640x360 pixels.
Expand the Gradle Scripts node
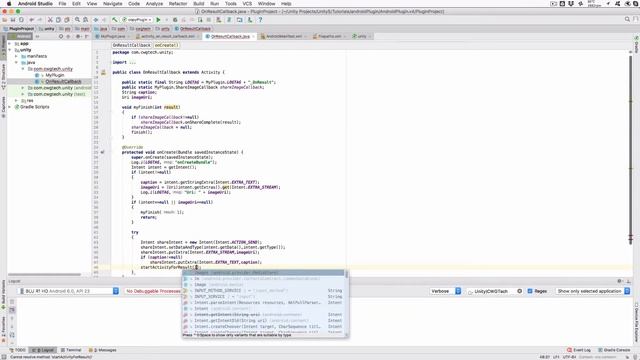pyautogui.click(x=10, y=107)
